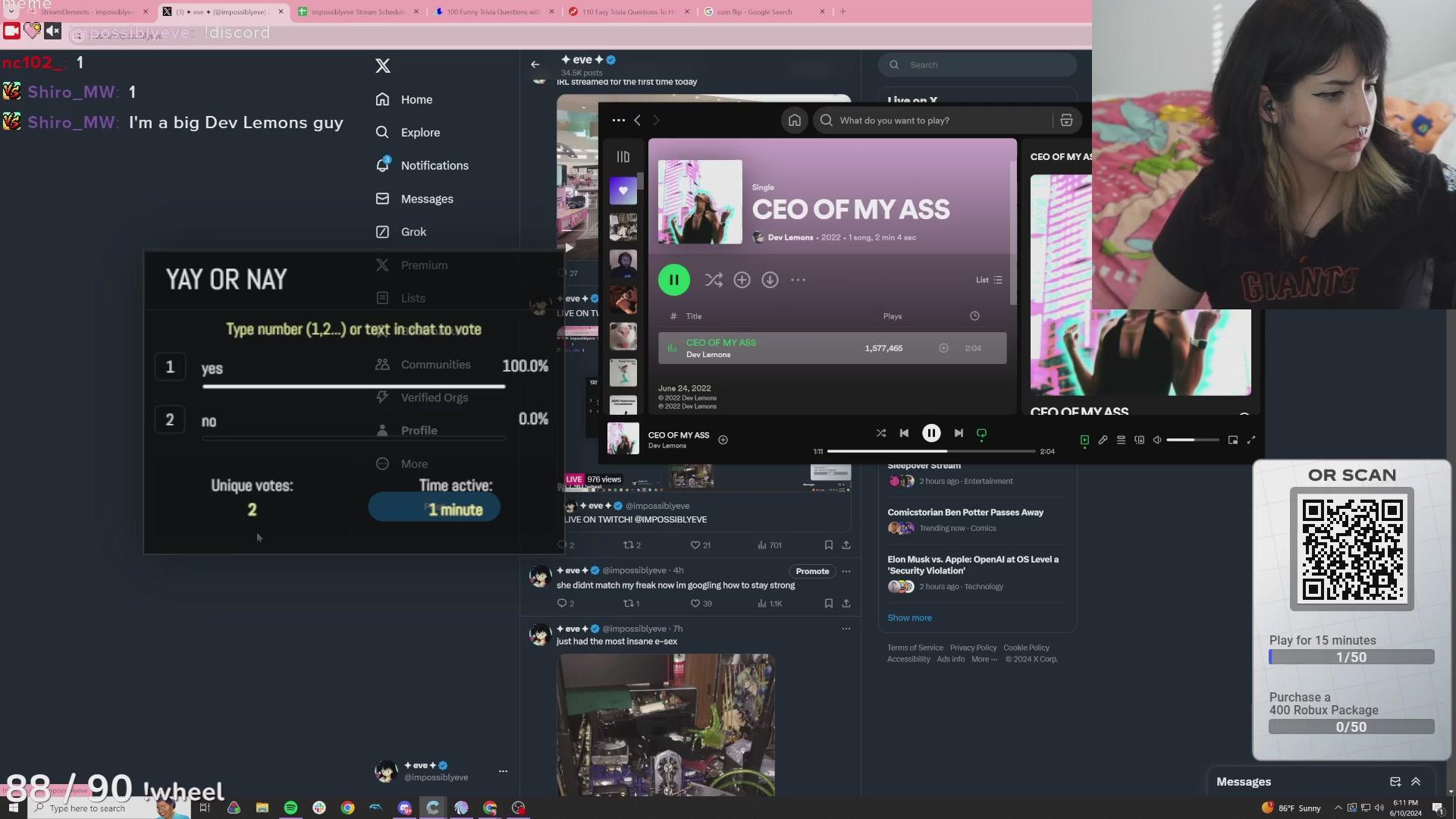Viewport: 1456px width, 819px height.
Task: Toggle the green repeat button
Action: pyautogui.click(x=981, y=433)
